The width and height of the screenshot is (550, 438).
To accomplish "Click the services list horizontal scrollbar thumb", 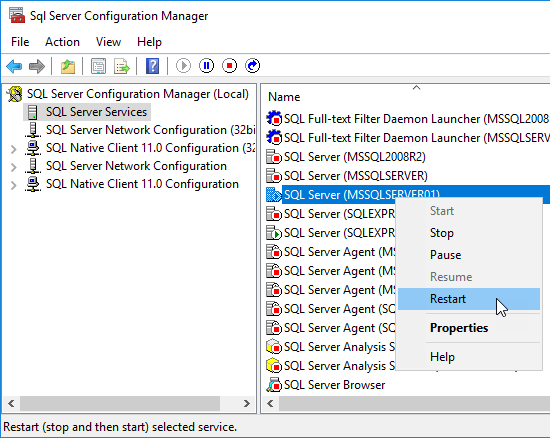I will 415,404.
